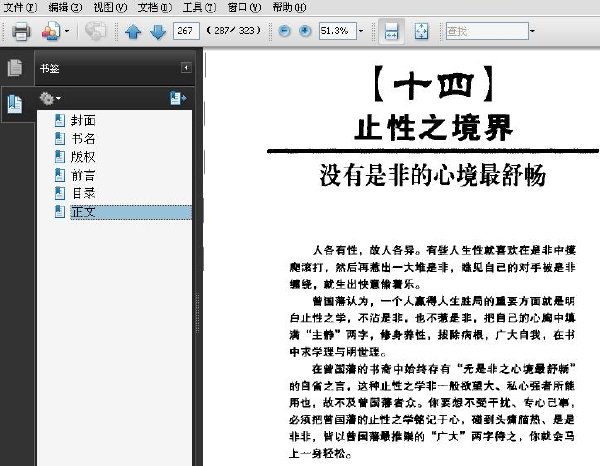600x466 pixels.
Task: Select the 目录 bookmark
Action: click(83, 193)
